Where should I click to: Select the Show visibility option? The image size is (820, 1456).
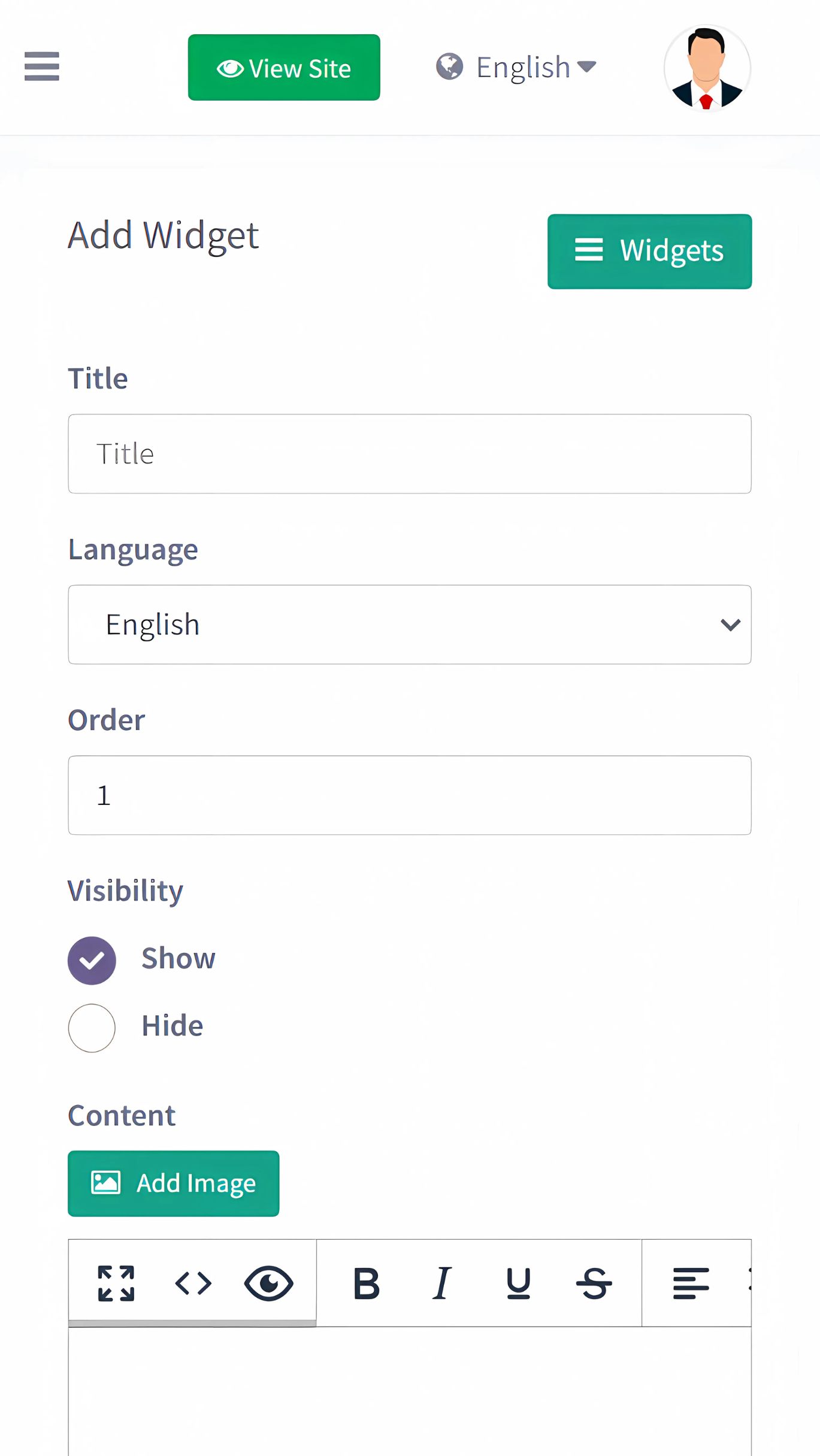(92, 961)
